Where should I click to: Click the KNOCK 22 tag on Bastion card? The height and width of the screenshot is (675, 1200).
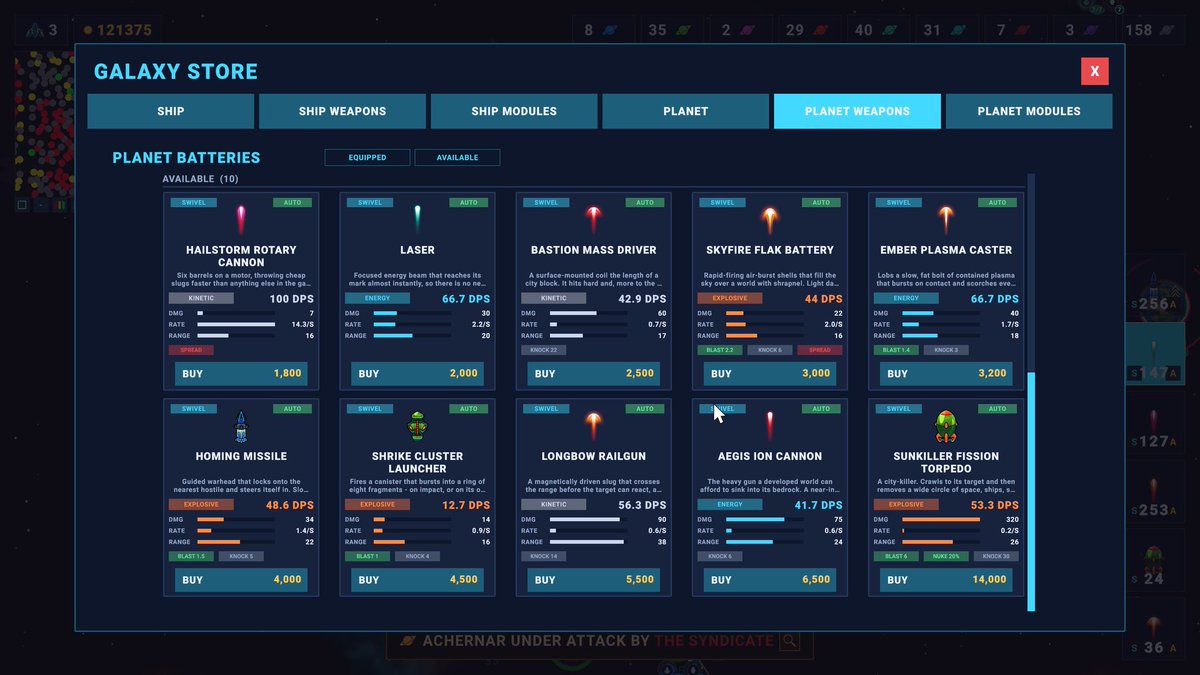pos(544,350)
